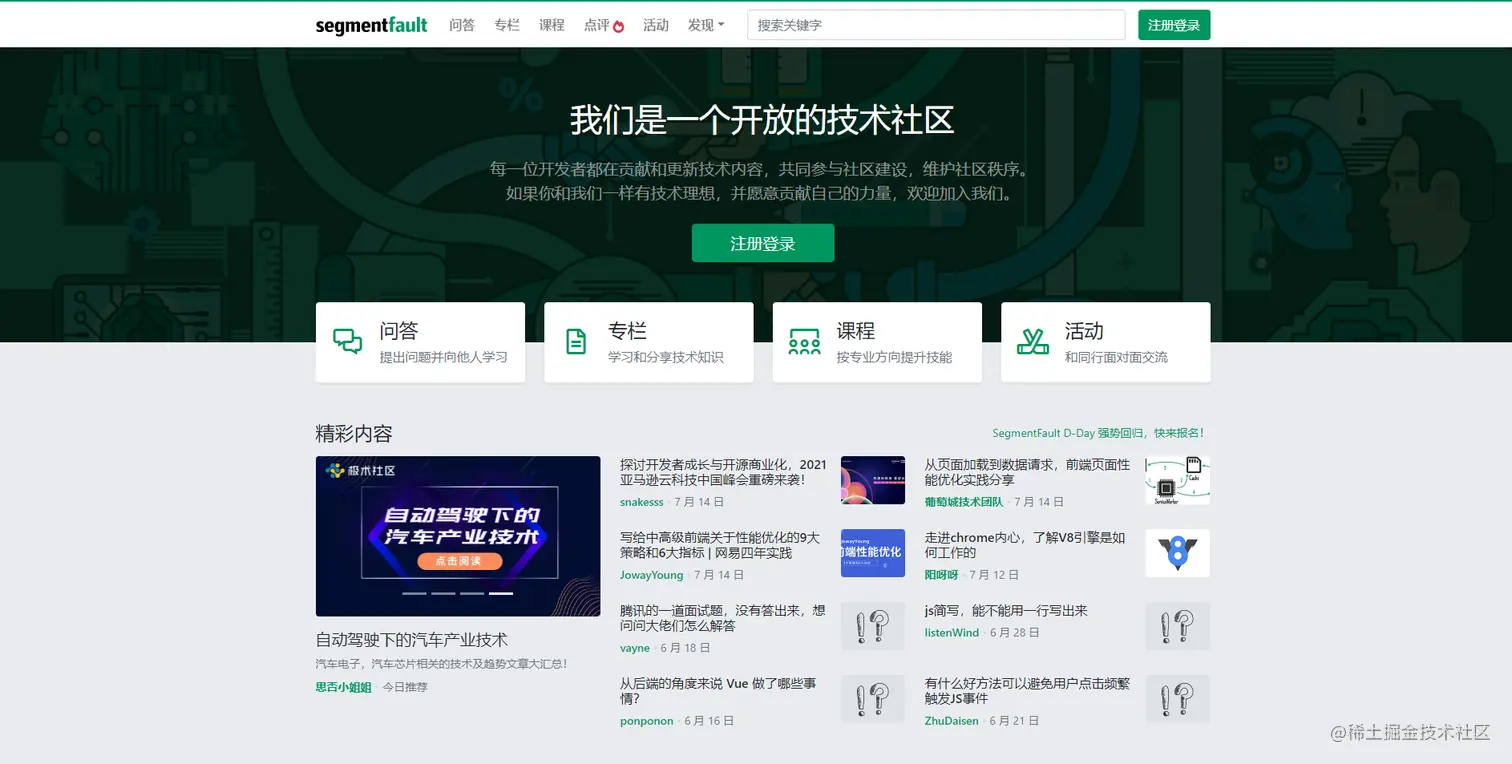
Task: Click the question-mark icon beside the Vue question
Action: (873, 699)
